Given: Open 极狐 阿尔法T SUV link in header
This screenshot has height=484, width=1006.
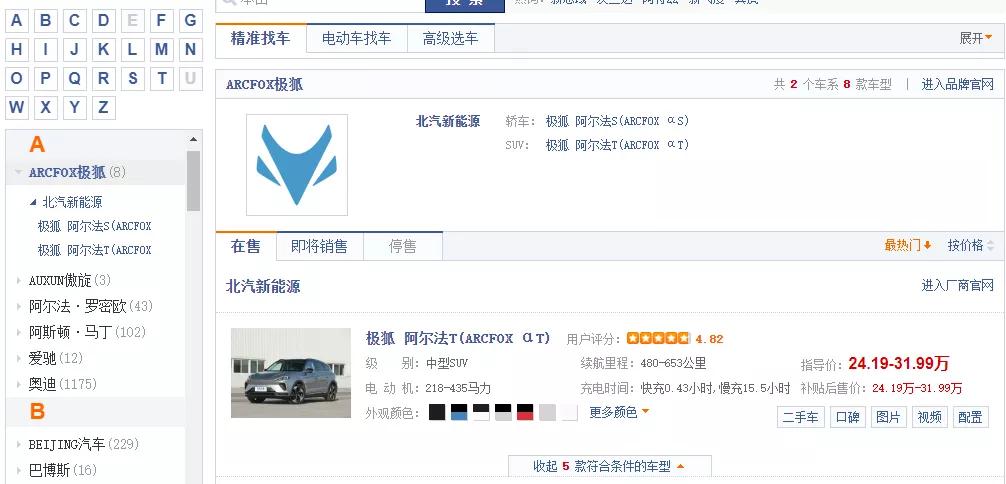Looking at the screenshot, I should (617, 145).
